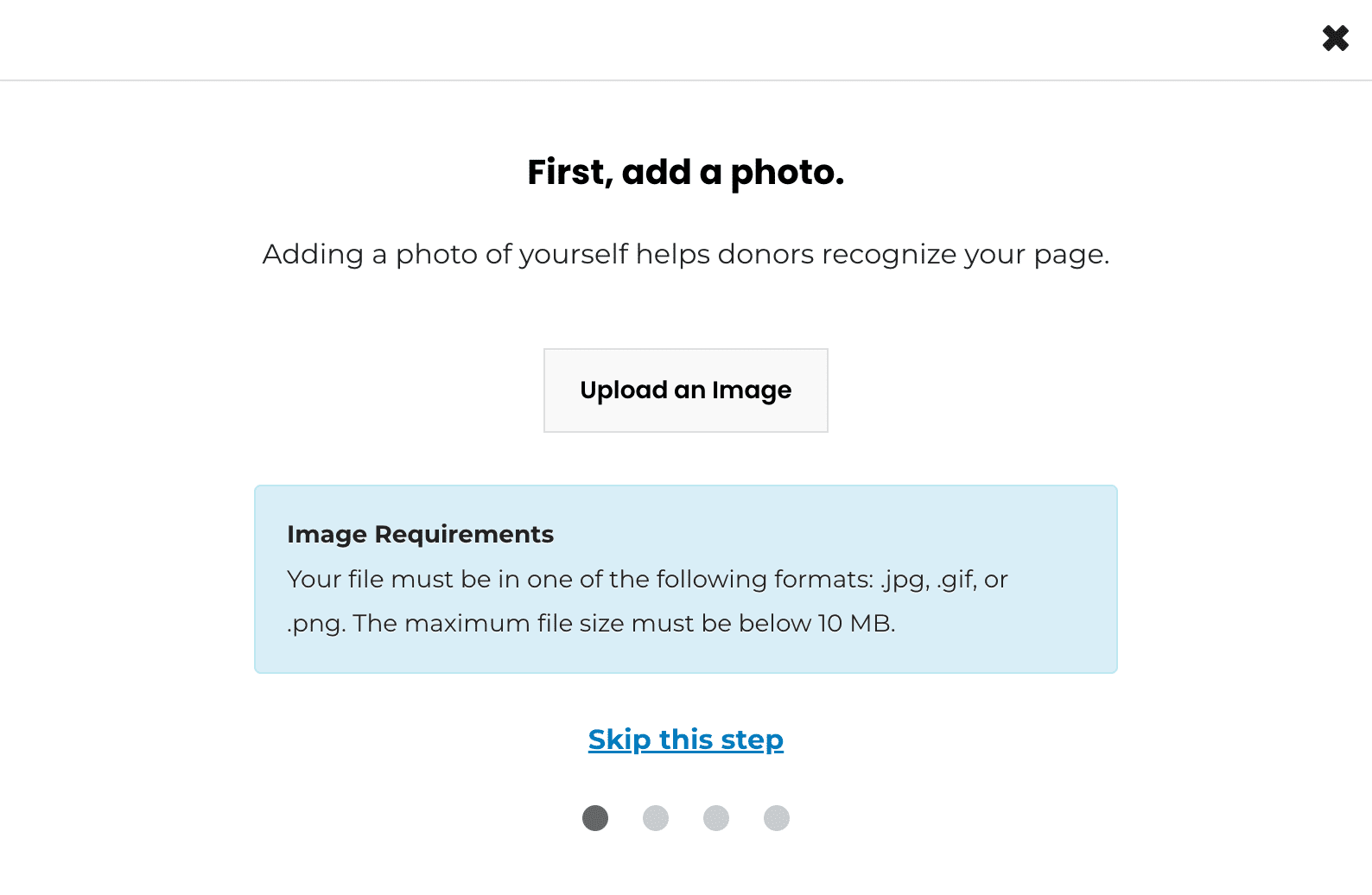This screenshot has width=1372, height=895.
Task: Select the first dark step dot
Action: (595, 818)
